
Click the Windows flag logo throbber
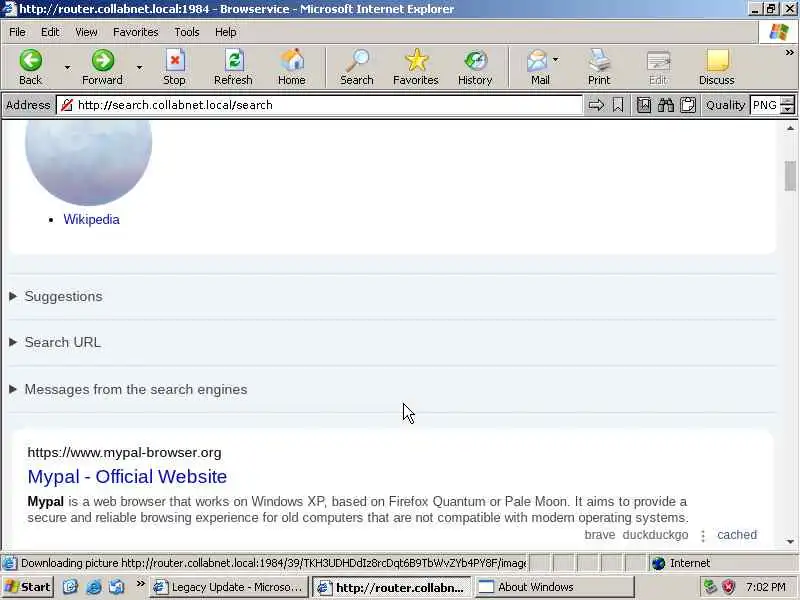(779, 32)
